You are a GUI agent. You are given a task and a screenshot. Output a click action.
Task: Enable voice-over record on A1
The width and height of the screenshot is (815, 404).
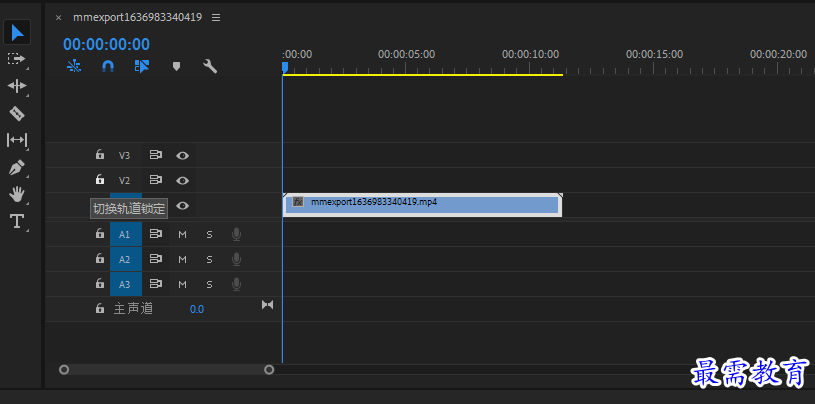[236, 234]
